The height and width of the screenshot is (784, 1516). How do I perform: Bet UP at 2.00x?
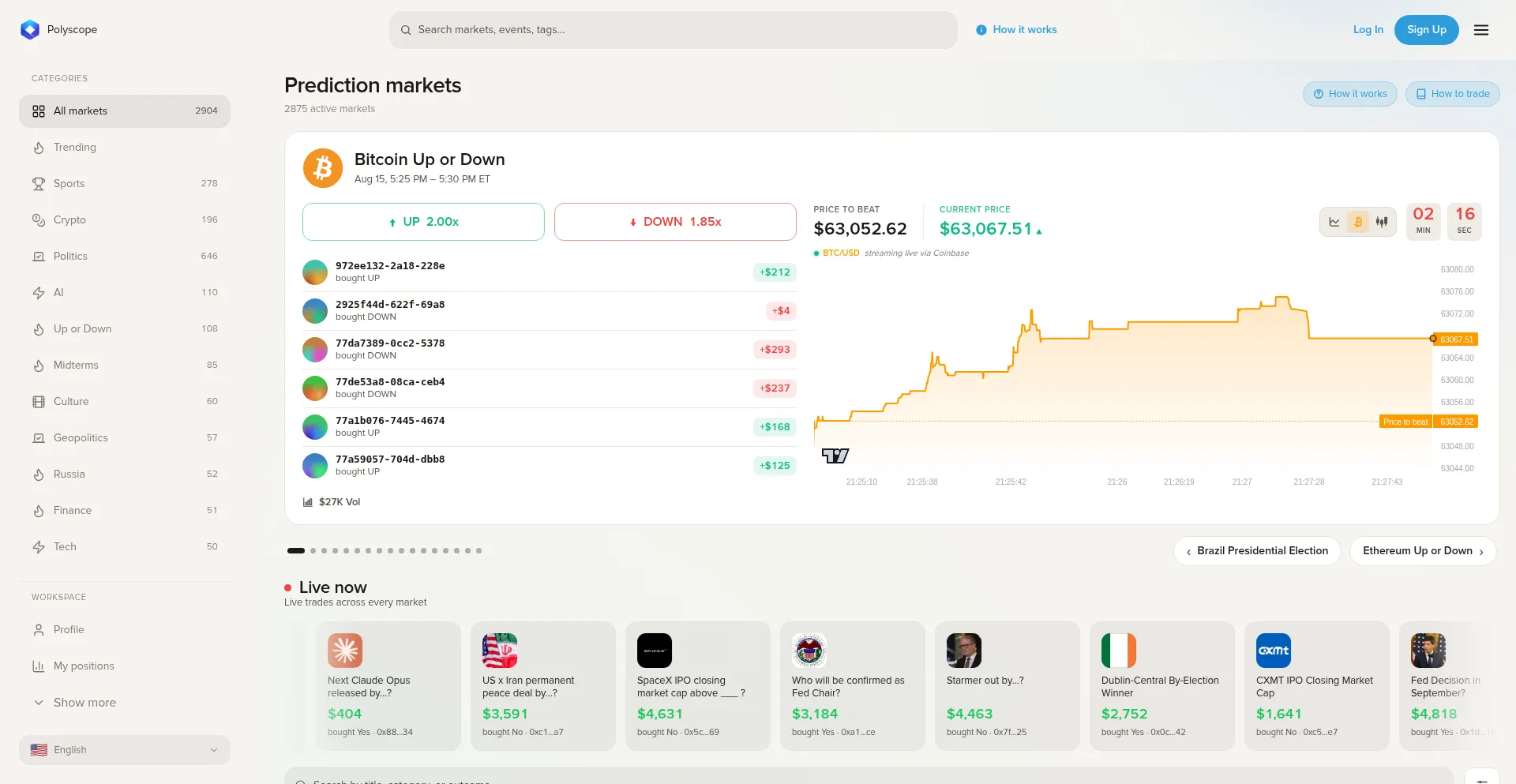[x=423, y=222]
